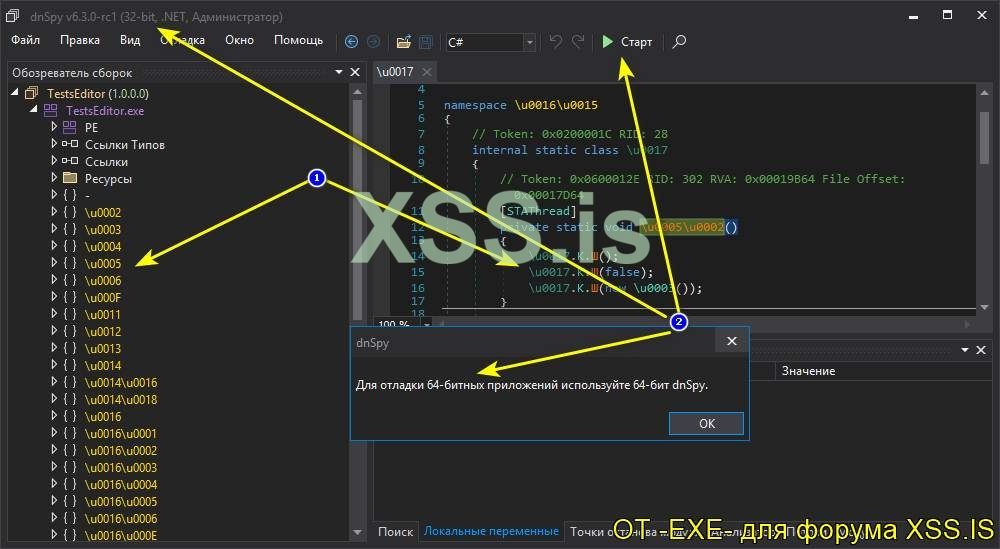Expand the \u0002 namespace node
Screen dimensions: 1000x549
pos(54,212)
